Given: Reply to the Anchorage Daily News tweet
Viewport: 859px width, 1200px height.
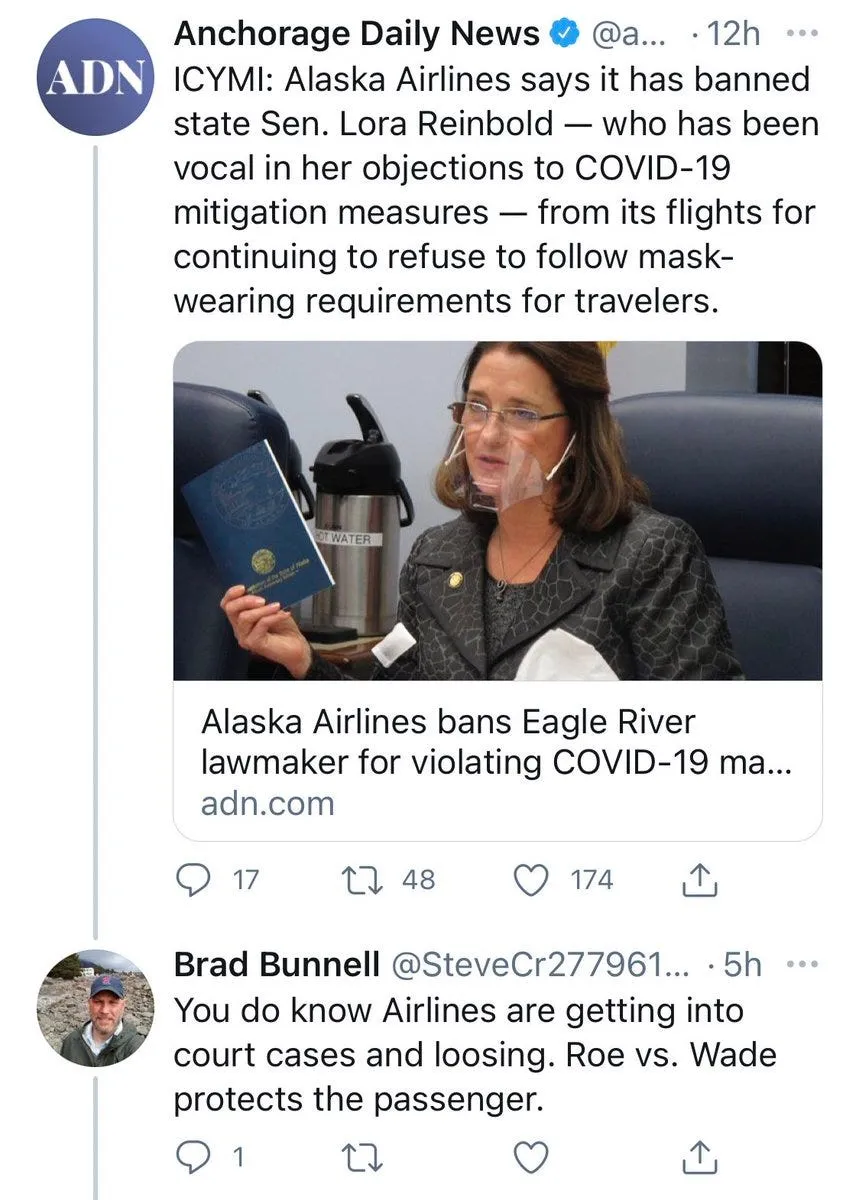Looking at the screenshot, I should point(192,880).
